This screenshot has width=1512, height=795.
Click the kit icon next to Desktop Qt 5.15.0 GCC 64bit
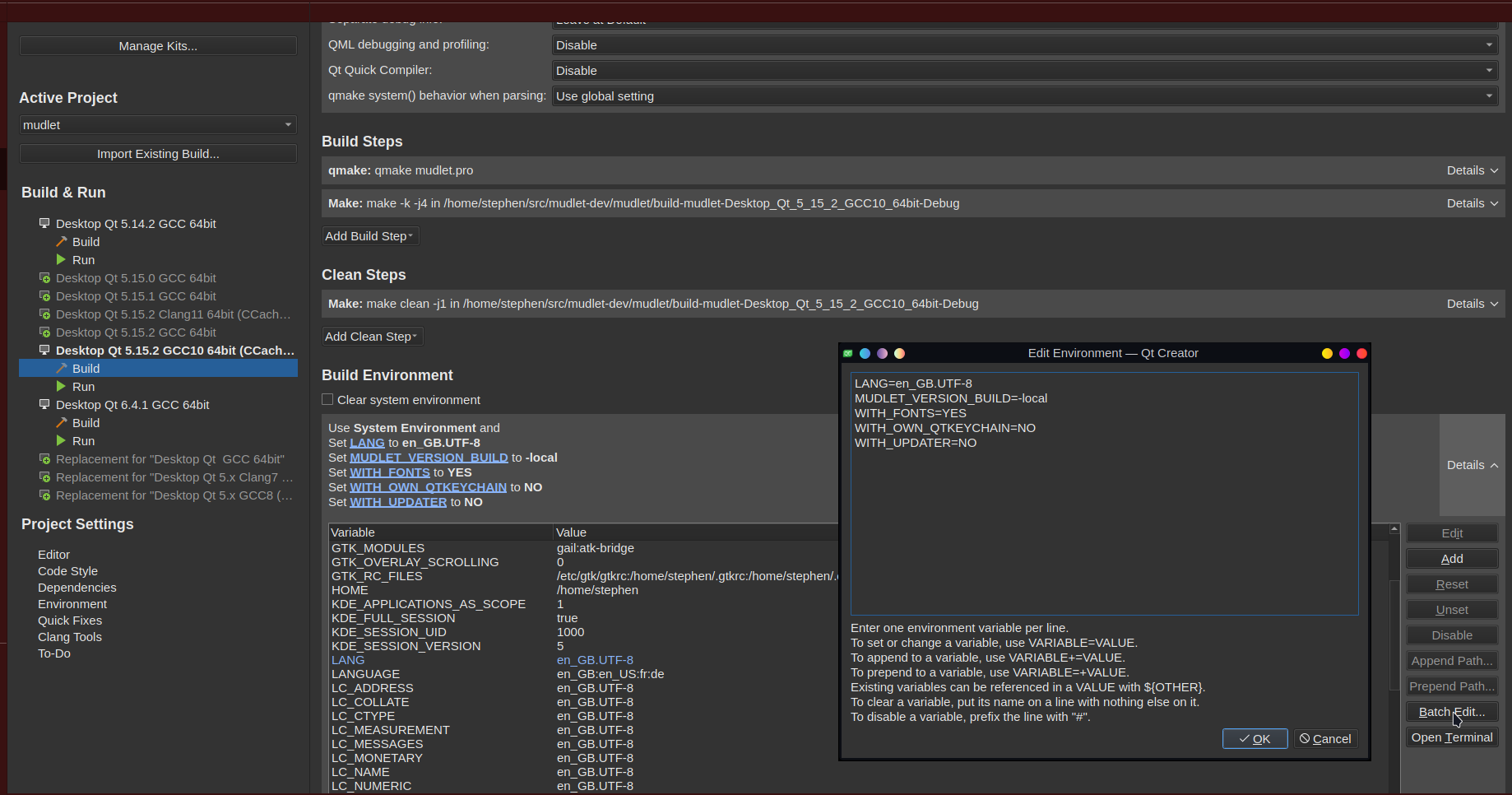[44, 277]
